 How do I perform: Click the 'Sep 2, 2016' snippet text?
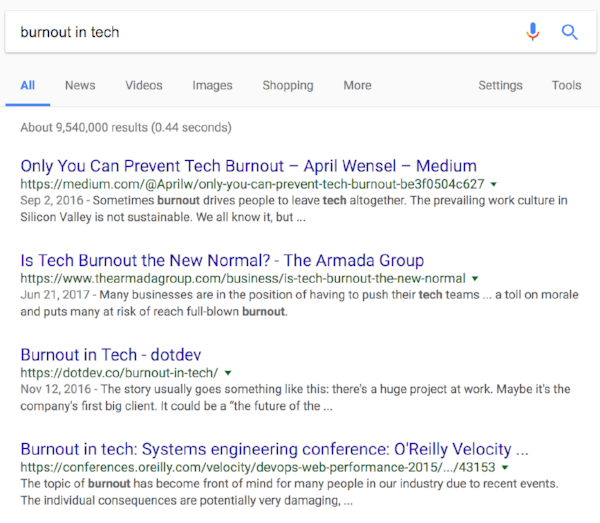click(x=294, y=209)
